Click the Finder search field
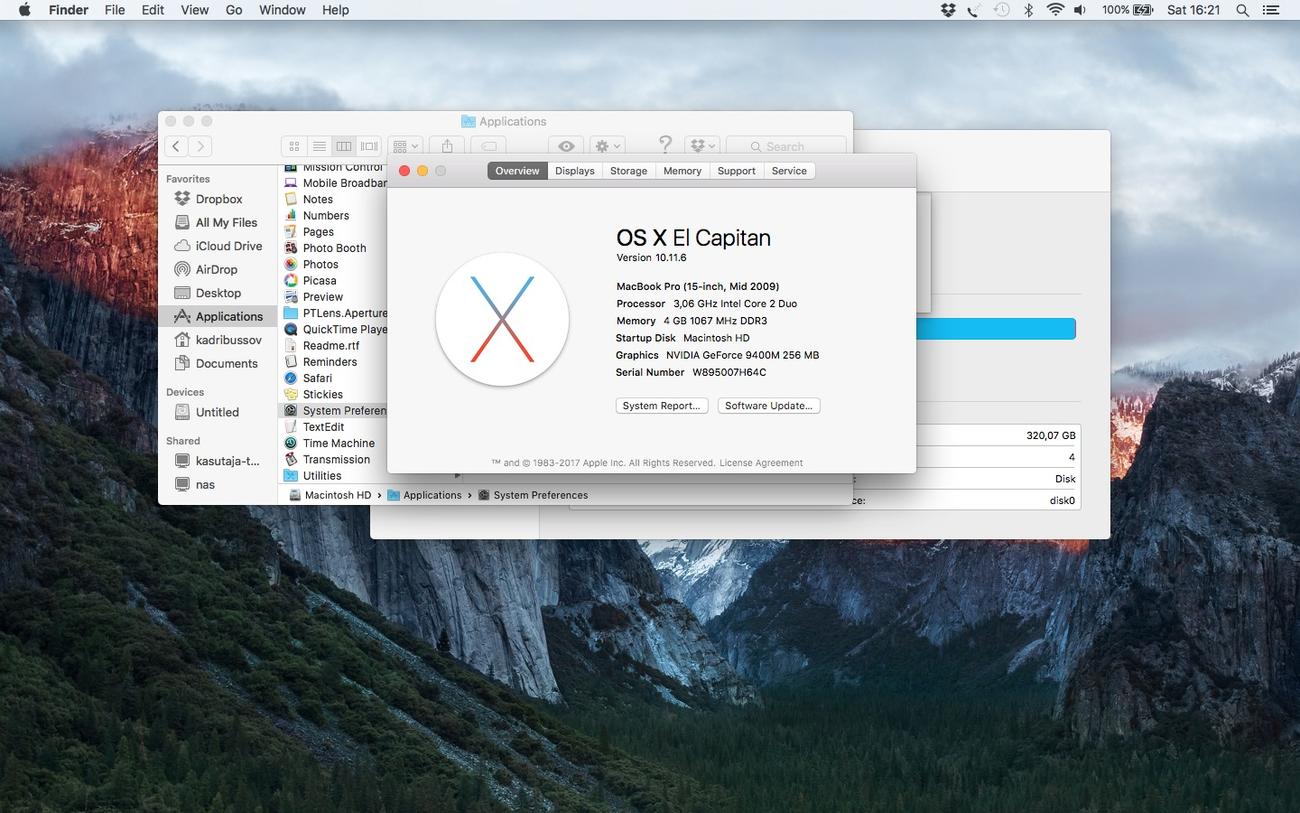1300x813 pixels. pos(786,146)
